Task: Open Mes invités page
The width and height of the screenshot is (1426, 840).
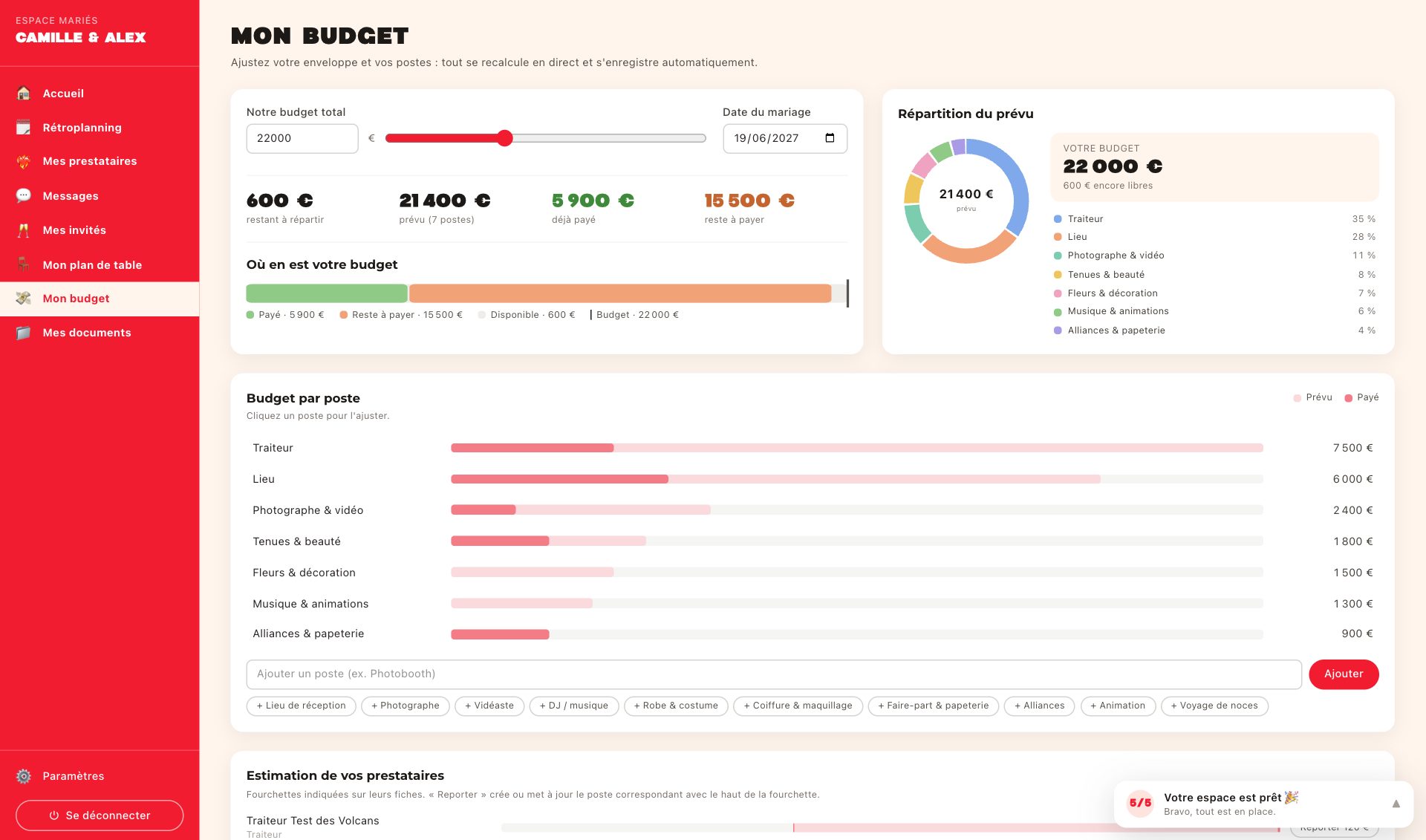Action: pyautogui.click(x=100, y=230)
